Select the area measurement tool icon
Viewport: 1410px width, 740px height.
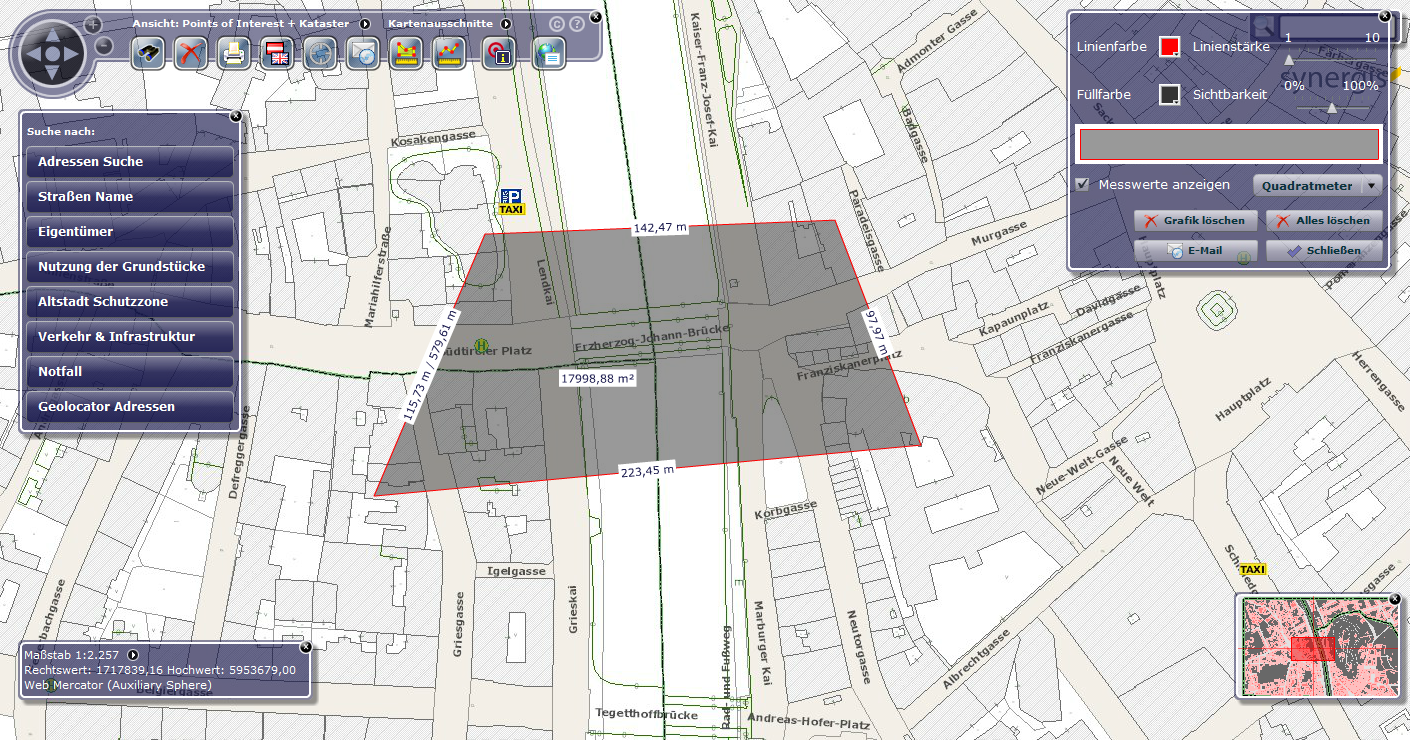coord(406,53)
